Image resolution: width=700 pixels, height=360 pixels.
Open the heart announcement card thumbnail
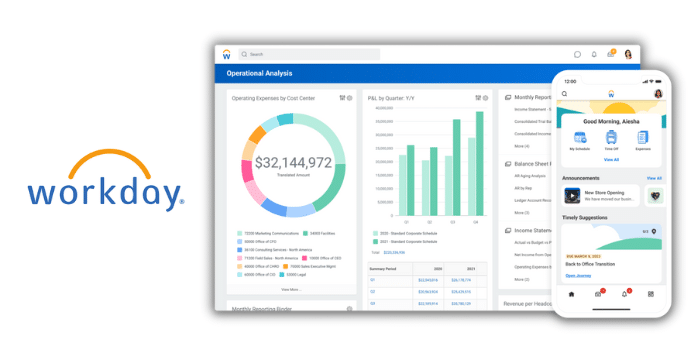tap(655, 196)
